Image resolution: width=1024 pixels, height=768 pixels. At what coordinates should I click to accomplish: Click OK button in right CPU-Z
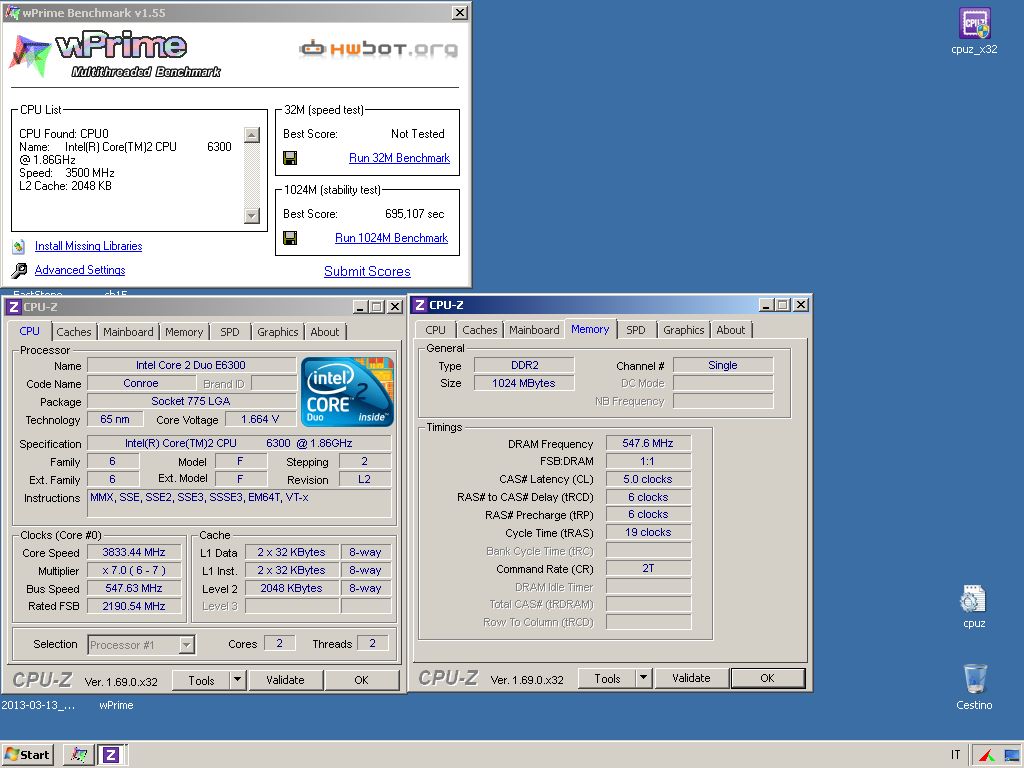click(768, 679)
